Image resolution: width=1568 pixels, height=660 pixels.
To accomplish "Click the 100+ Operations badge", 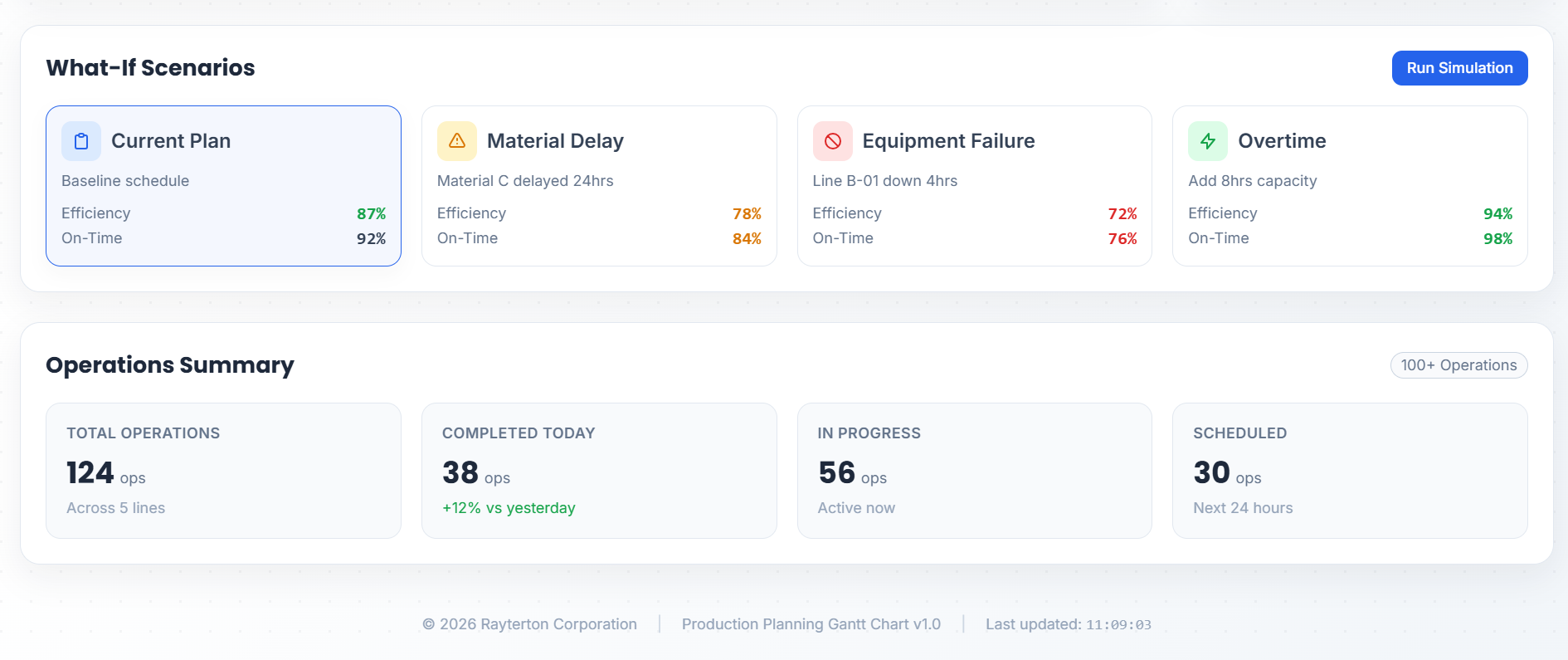I will 1458,365.
